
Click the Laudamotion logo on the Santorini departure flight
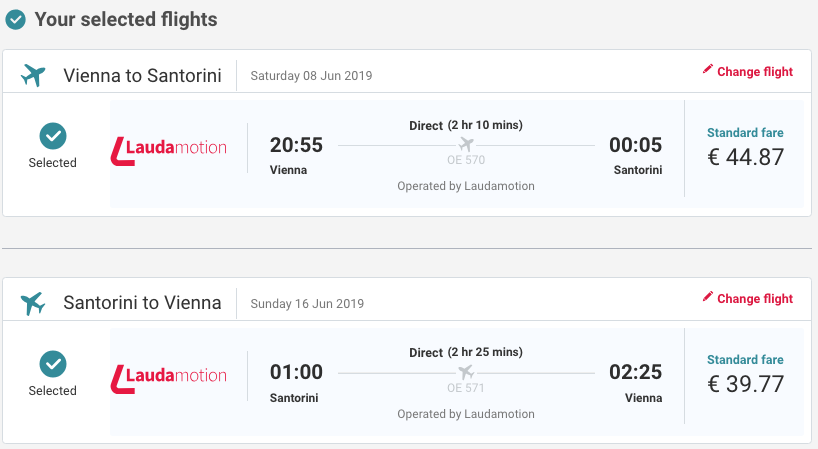[168, 376]
